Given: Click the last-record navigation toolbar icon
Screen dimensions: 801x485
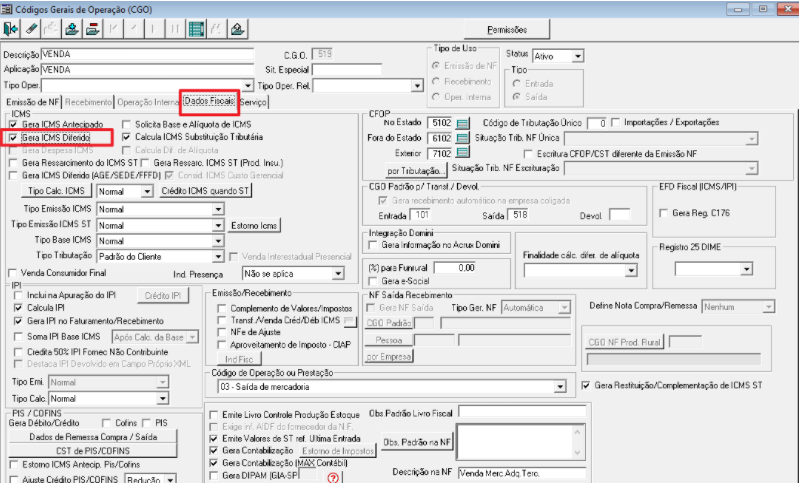Looking at the screenshot, I should pyautogui.click(x=175, y=29).
